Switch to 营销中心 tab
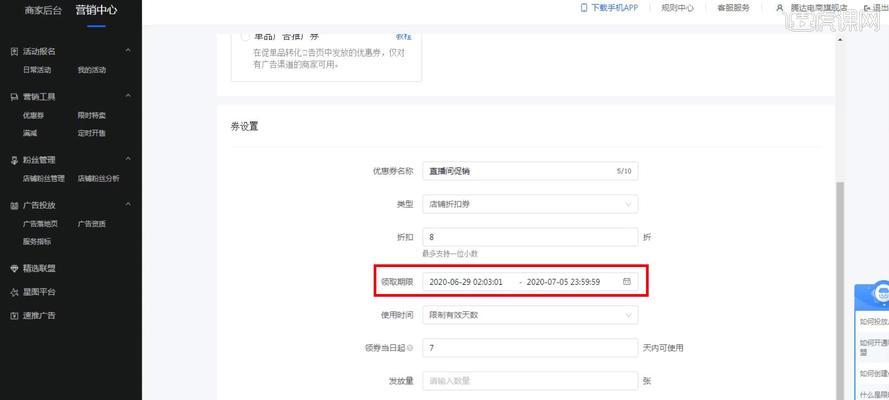889x400 pixels. tap(96, 10)
